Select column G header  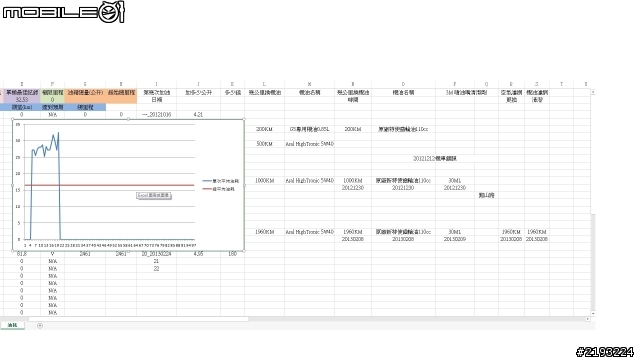pyautogui.click(x=85, y=84)
